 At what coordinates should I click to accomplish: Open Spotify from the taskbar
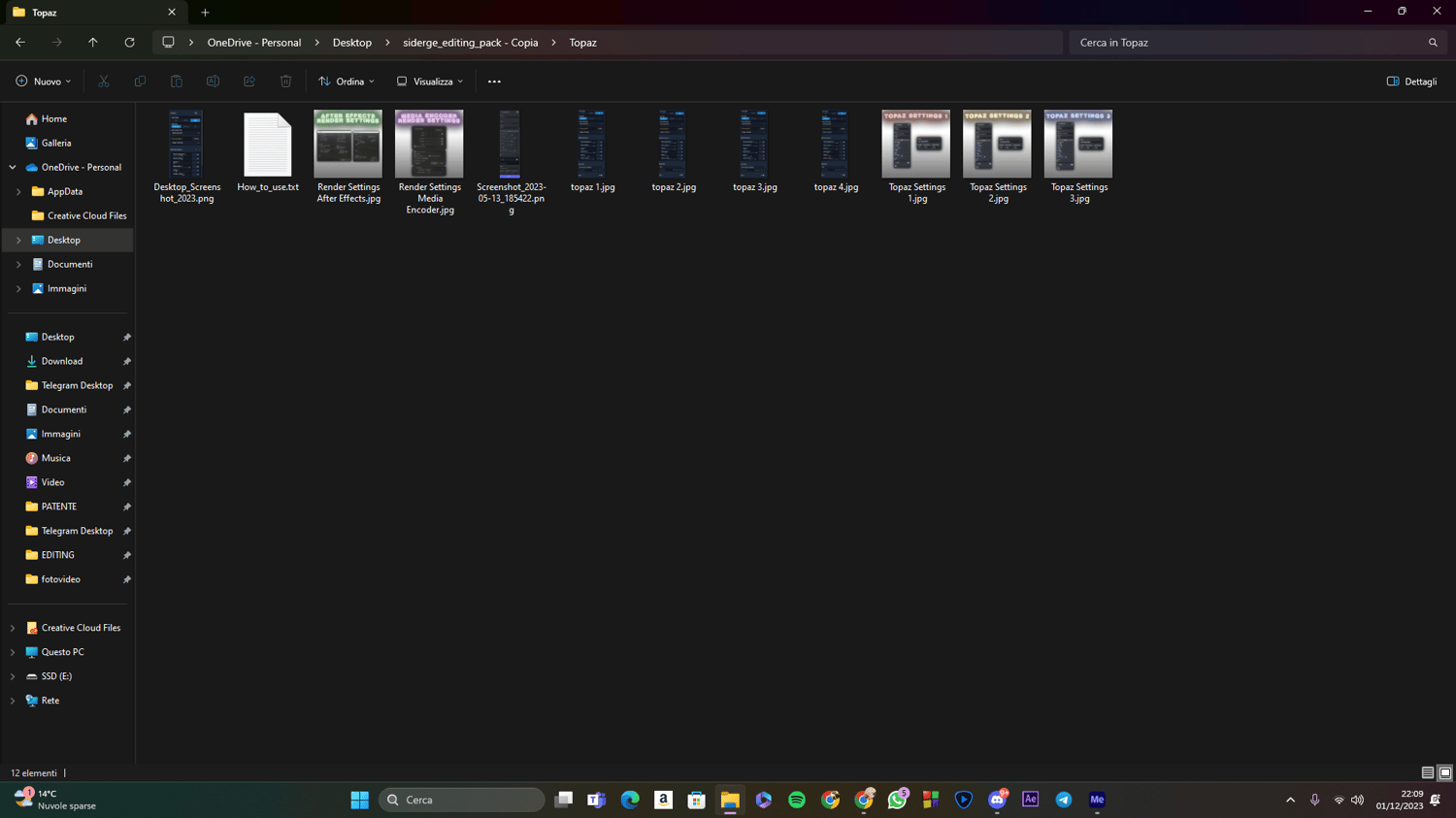click(x=797, y=800)
